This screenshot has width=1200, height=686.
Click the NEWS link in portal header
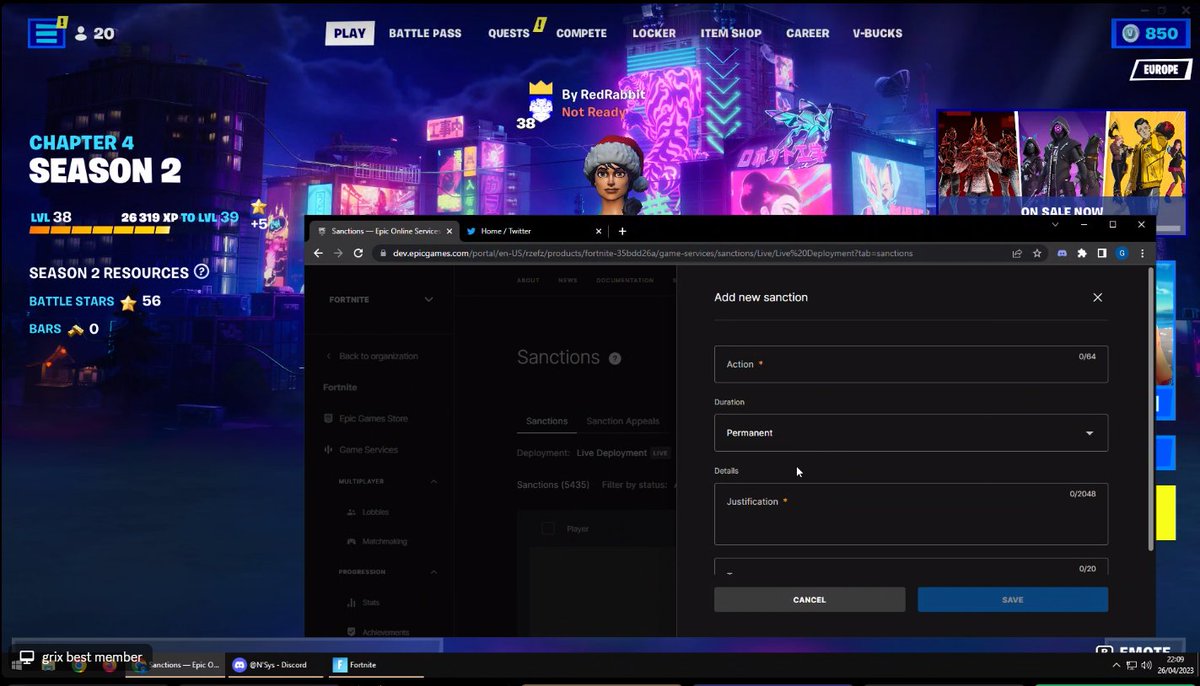(567, 280)
